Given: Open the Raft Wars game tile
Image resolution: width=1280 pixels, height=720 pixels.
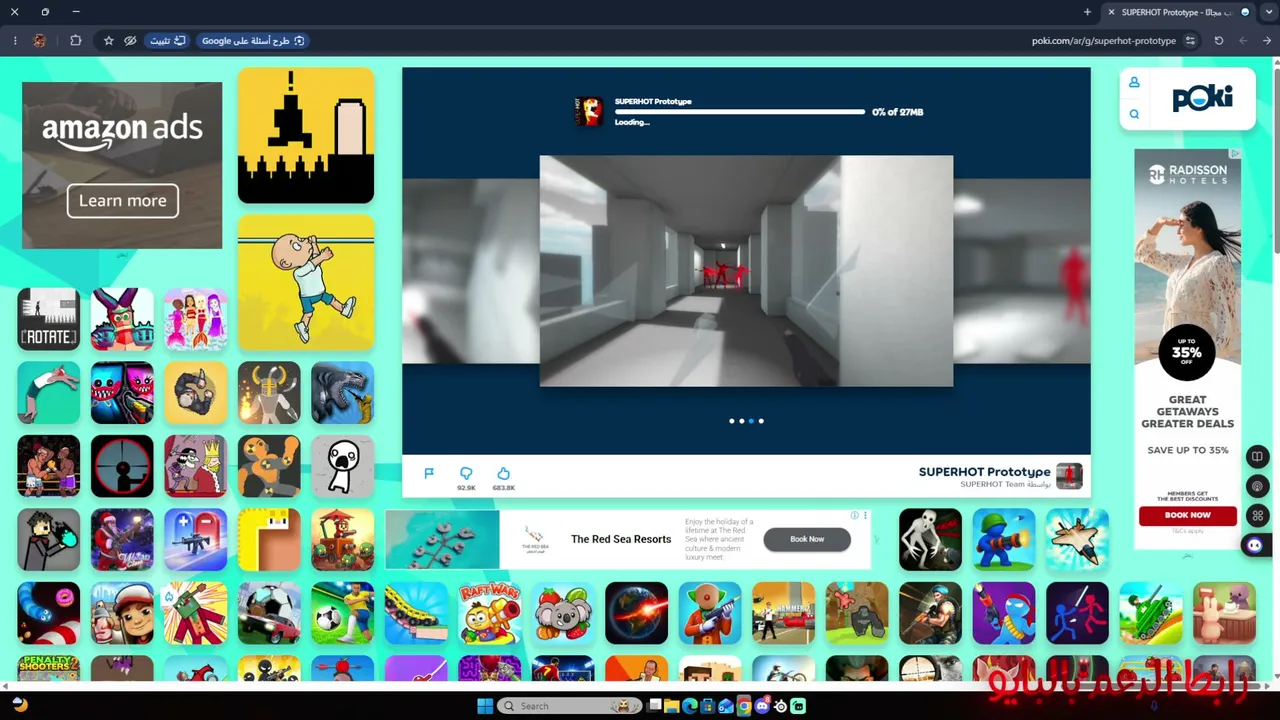Looking at the screenshot, I should pos(490,613).
